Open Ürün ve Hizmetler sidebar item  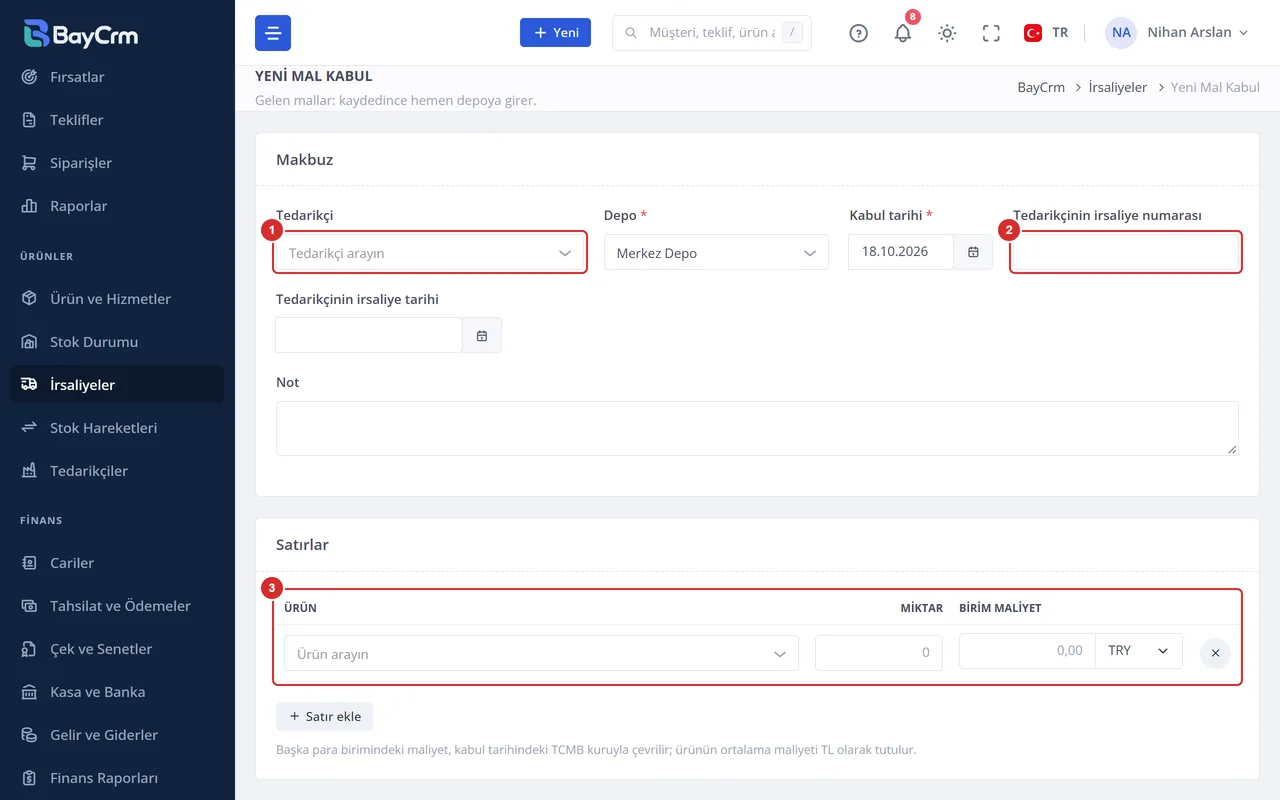click(117, 299)
